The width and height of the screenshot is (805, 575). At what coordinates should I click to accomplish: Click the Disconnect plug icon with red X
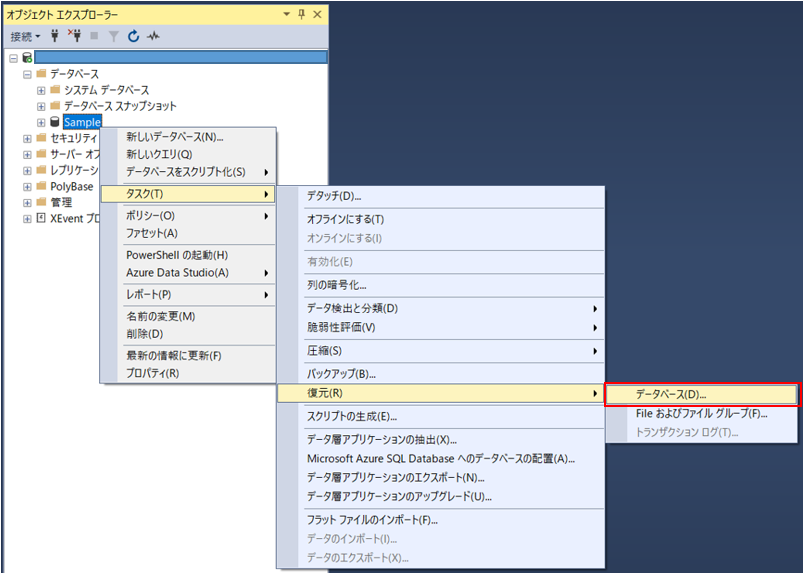pos(75,35)
